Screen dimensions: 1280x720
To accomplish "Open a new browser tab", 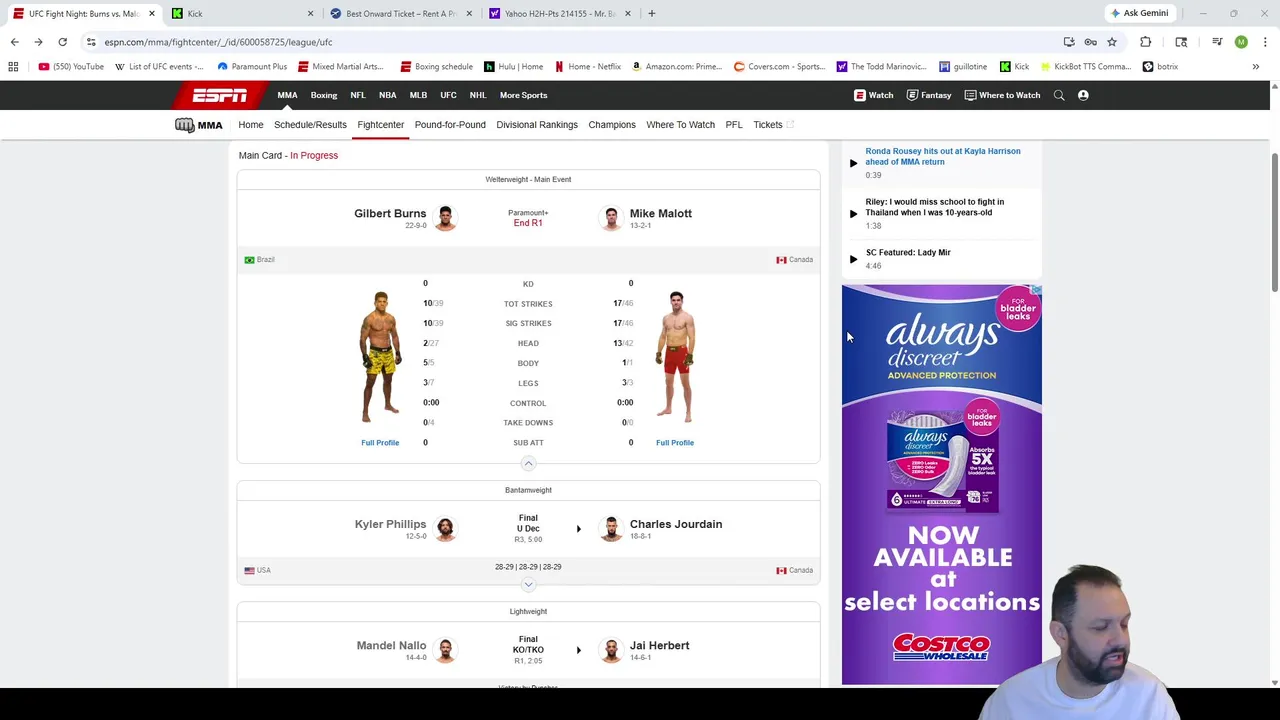I will click(651, 14).
